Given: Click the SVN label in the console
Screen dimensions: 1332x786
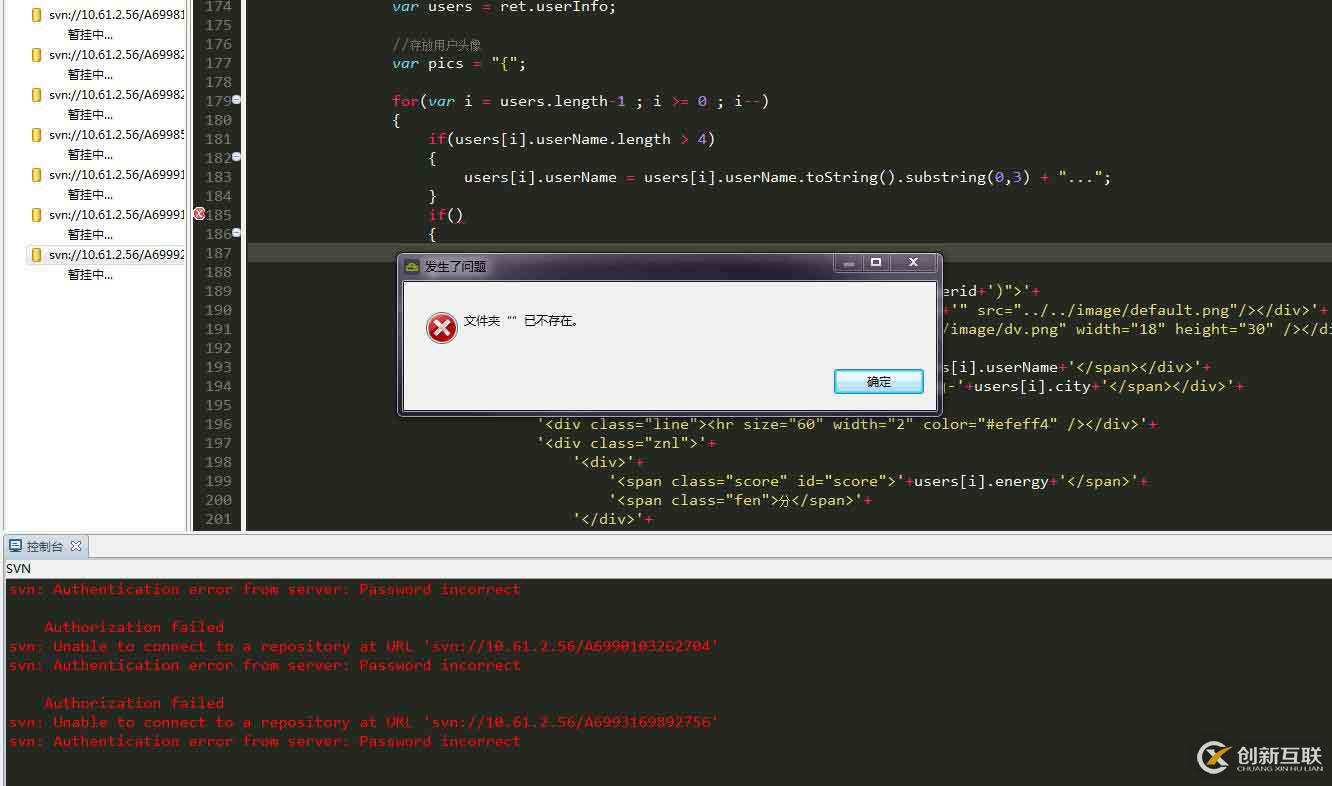Looking at the screenshot, I should 18,568.
